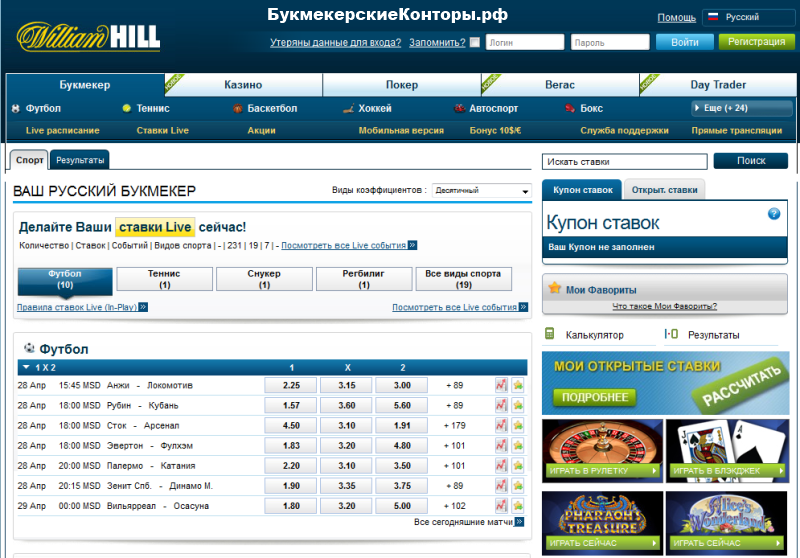Open the Pharaoh's Treasure game thumbnail

pyautogui.click(x=602, y=523)
